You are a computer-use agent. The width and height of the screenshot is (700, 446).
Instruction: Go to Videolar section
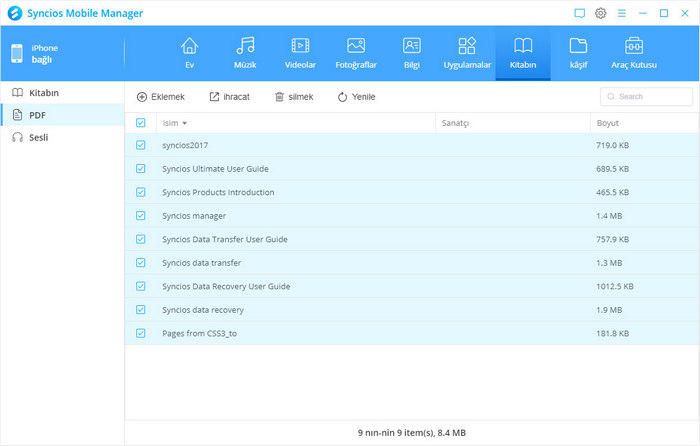300,53
